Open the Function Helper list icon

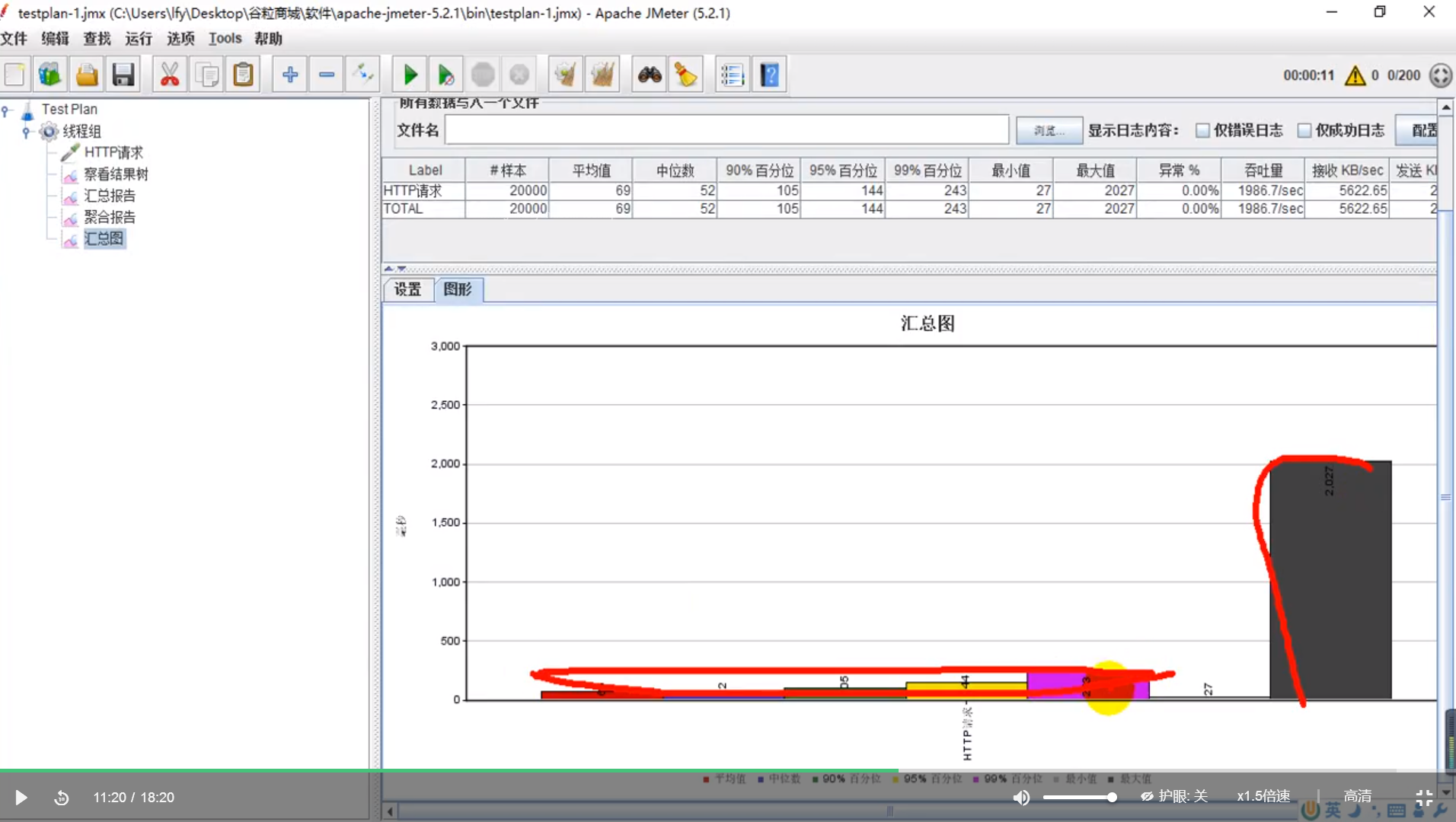pyautogui.click(x=732, y=75)
